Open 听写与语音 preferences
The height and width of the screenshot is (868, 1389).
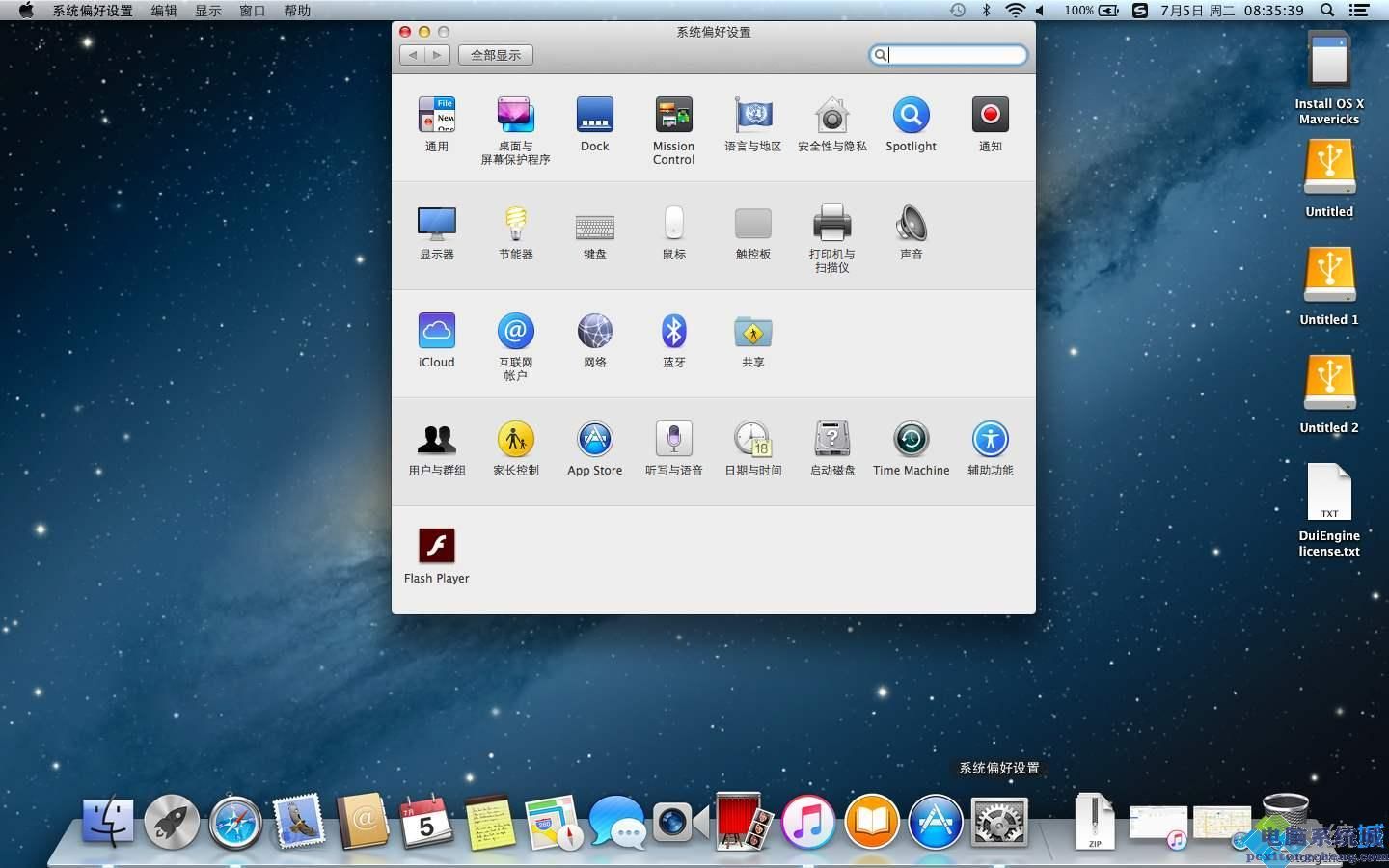674,439
